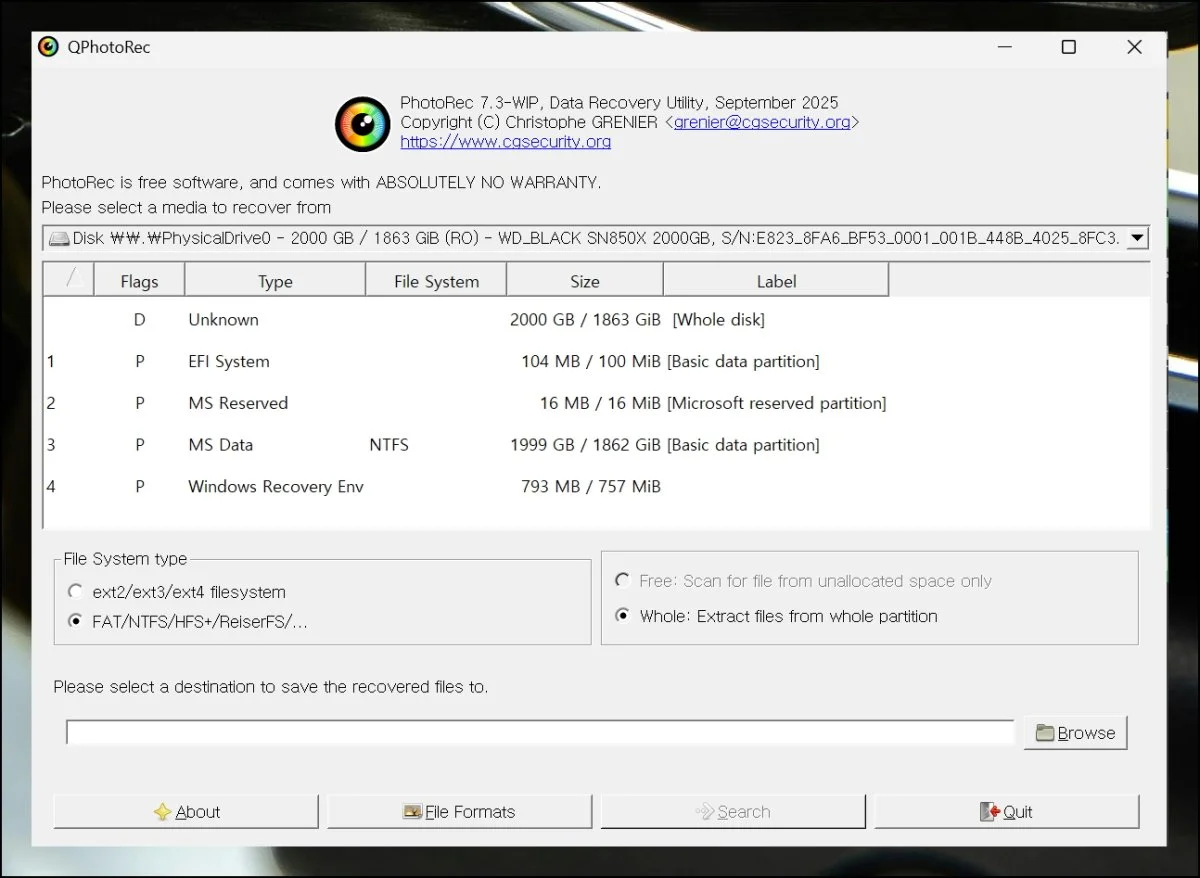Choose Whole: Extract files from whole partition
Image resolution: width=1200 pixels, height=878 pixels.
[622, 616]
